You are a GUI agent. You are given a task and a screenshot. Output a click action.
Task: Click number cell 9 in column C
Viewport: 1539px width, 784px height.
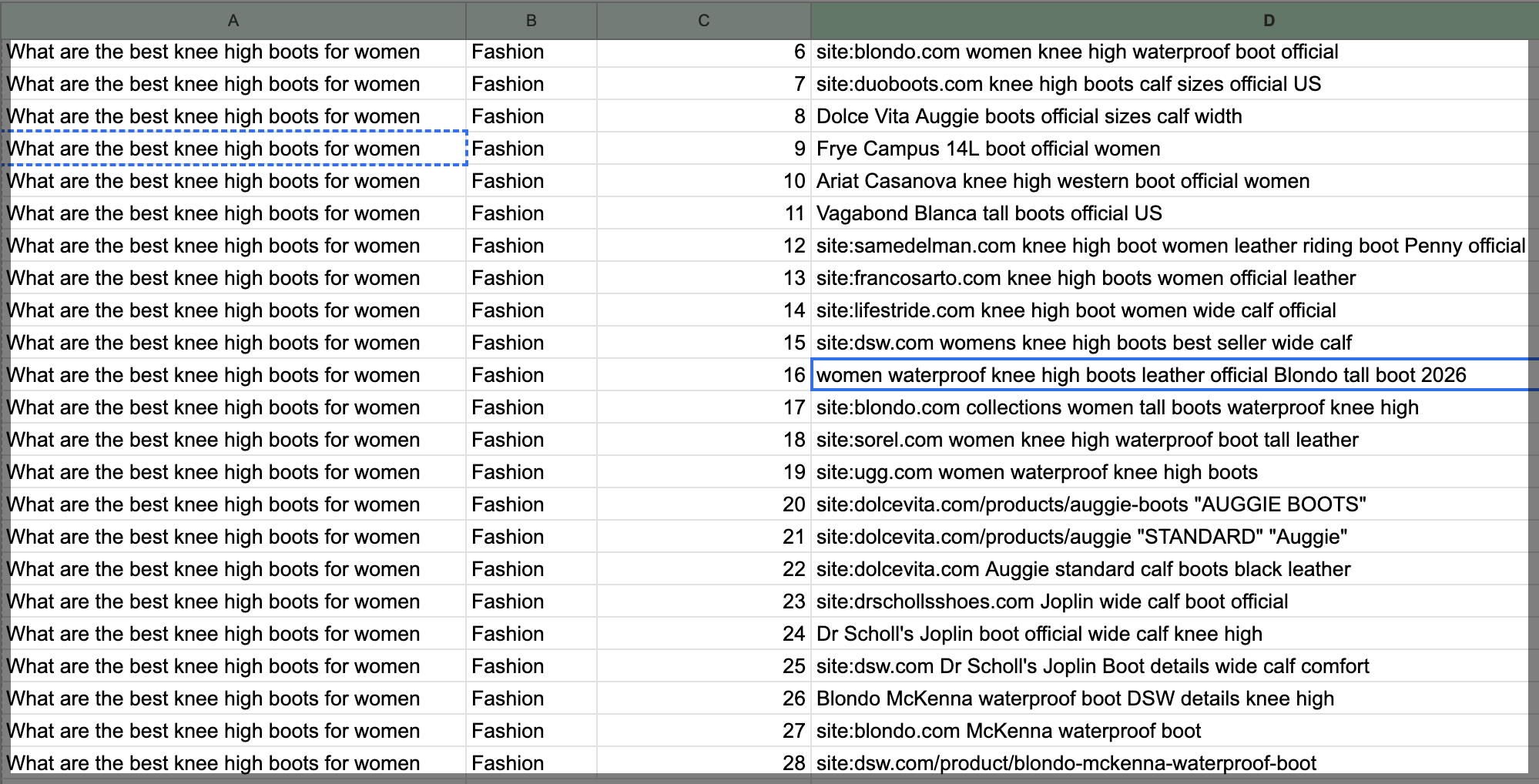pos(704,149)
